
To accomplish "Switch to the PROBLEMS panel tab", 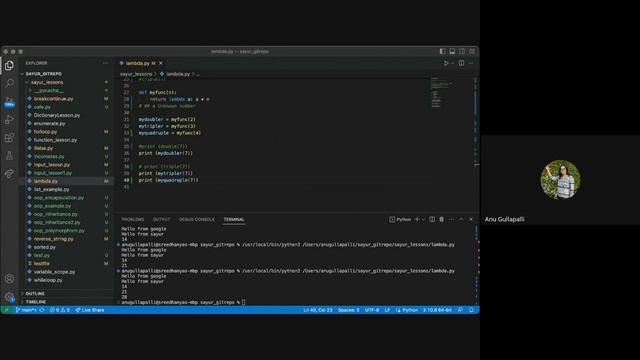I will 133,220.
